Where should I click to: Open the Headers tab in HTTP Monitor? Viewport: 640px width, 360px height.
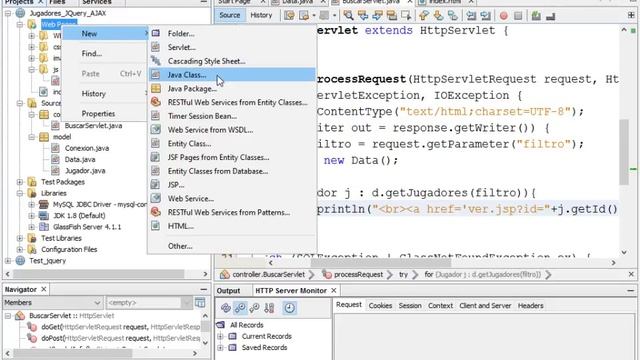pyautogui.click(x=530, y=305)
